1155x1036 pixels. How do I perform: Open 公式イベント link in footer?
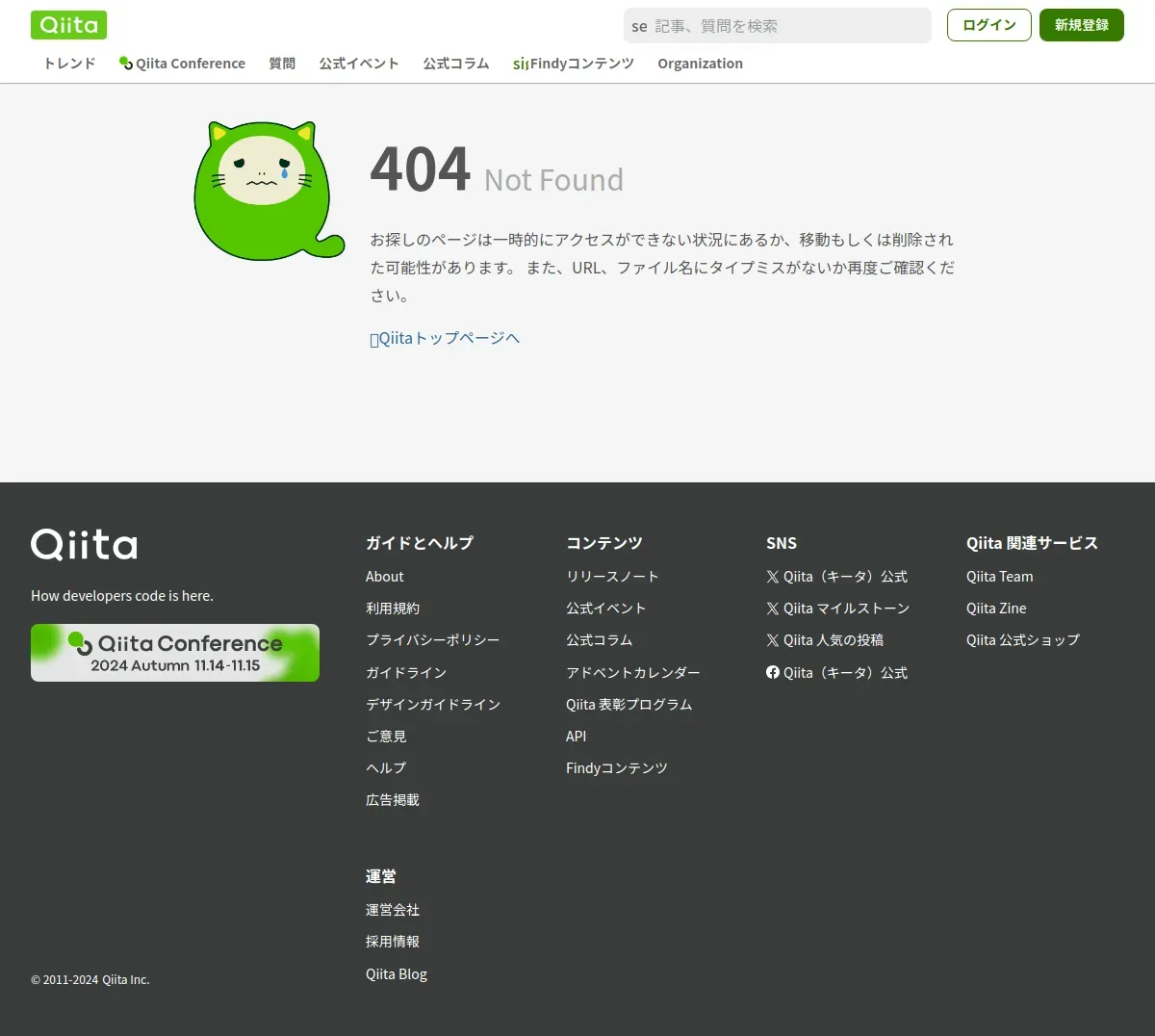[606, 609]
